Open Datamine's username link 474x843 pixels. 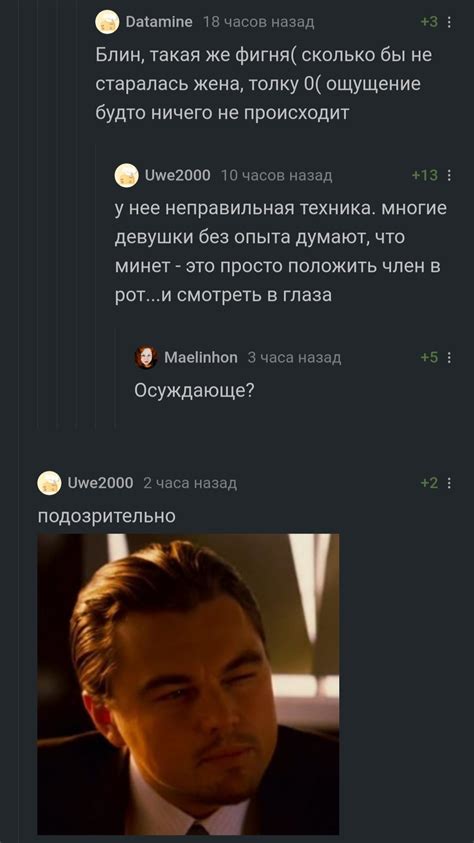click(x=159, y=22)
